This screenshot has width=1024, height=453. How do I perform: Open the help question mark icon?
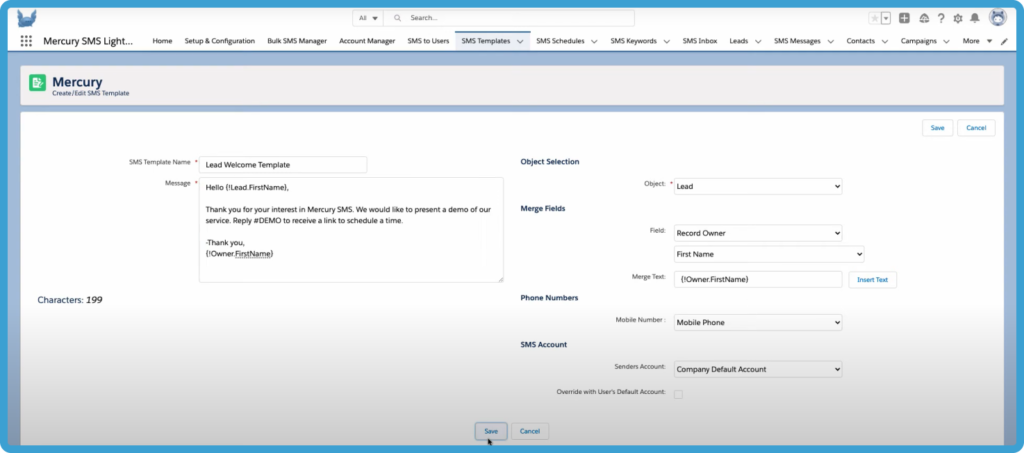pyautogui.click(x=941, y=18)
